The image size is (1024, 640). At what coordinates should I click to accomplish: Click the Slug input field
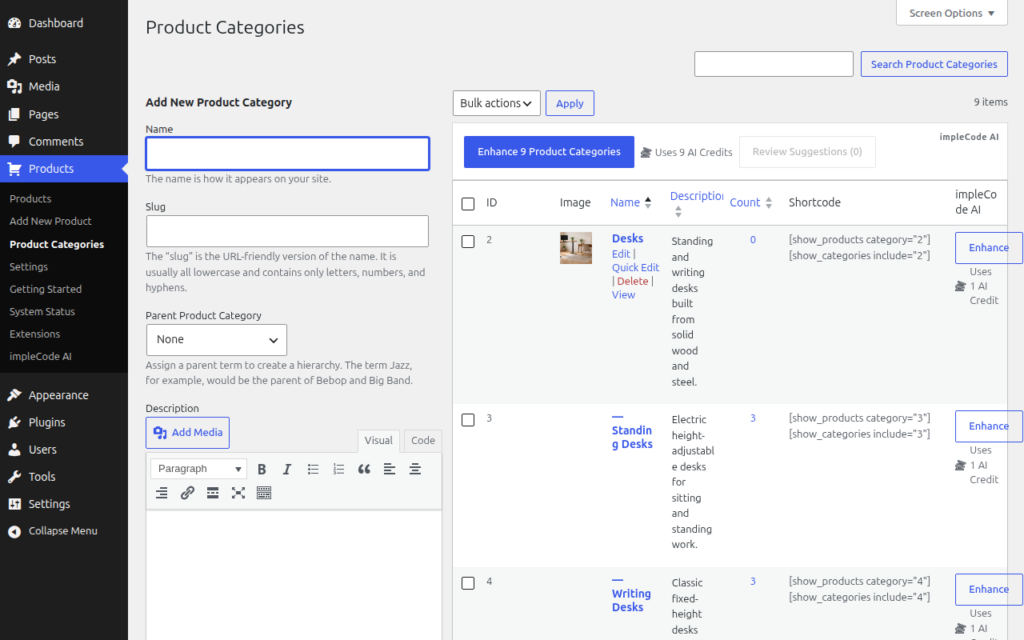[287, 231]
